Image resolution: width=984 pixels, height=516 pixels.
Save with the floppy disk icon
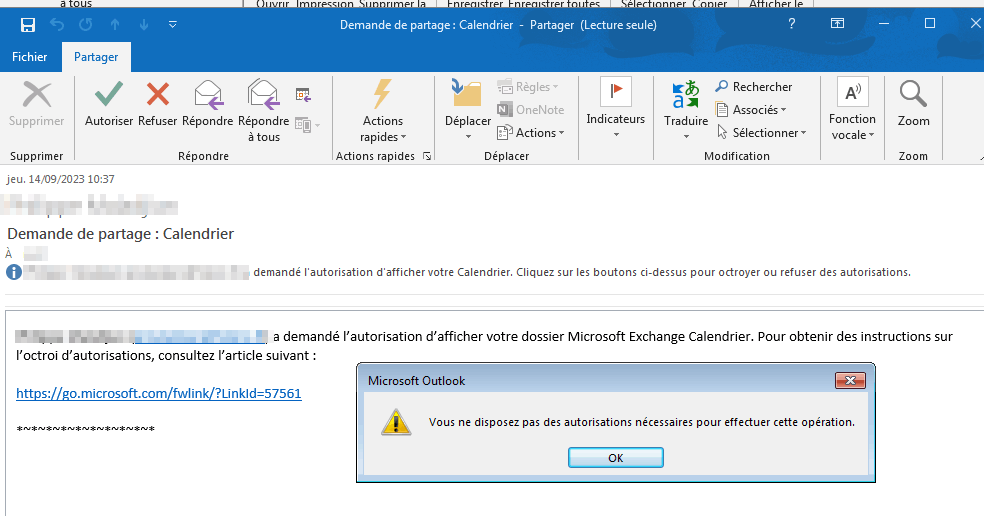[28, 25]
